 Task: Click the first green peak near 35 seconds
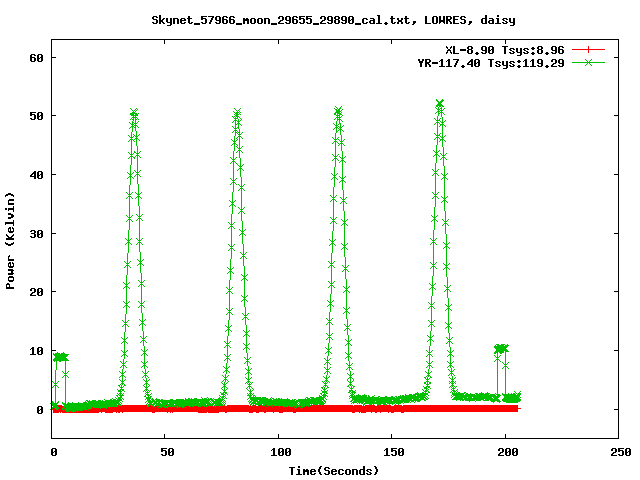(134, 113)
